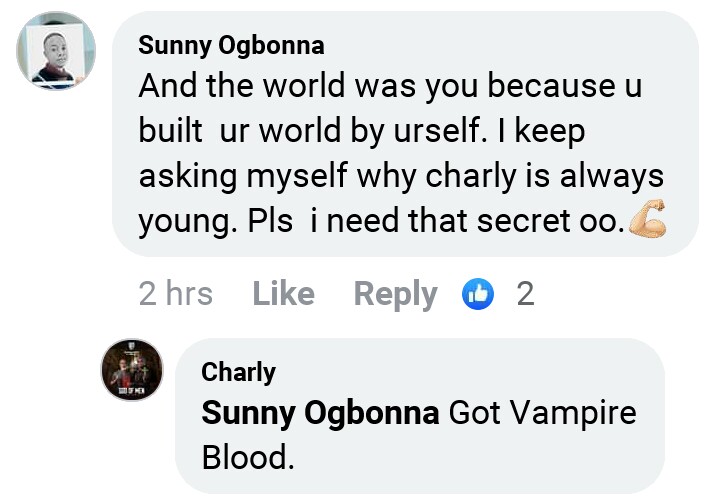
Task: Open Charly's profile picture
Action: (x=131, y=371)
